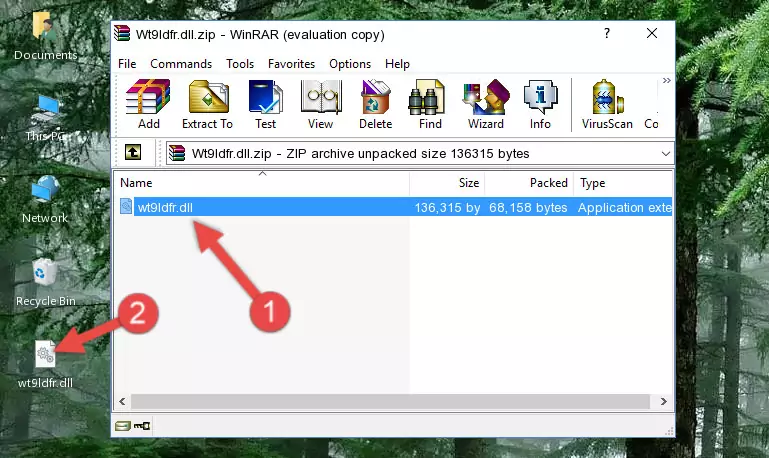Open the File menu
The height and width of the screenshot is (458, 769).
(127, 64)
